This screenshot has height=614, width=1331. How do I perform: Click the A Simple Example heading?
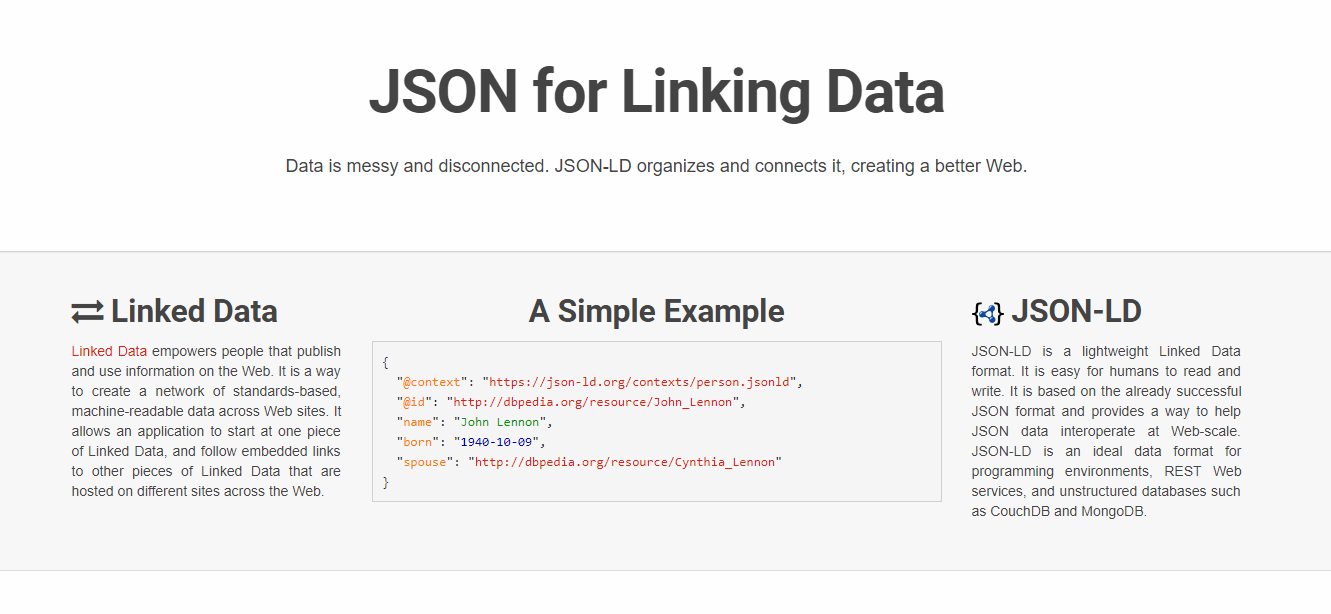[656, 311]
